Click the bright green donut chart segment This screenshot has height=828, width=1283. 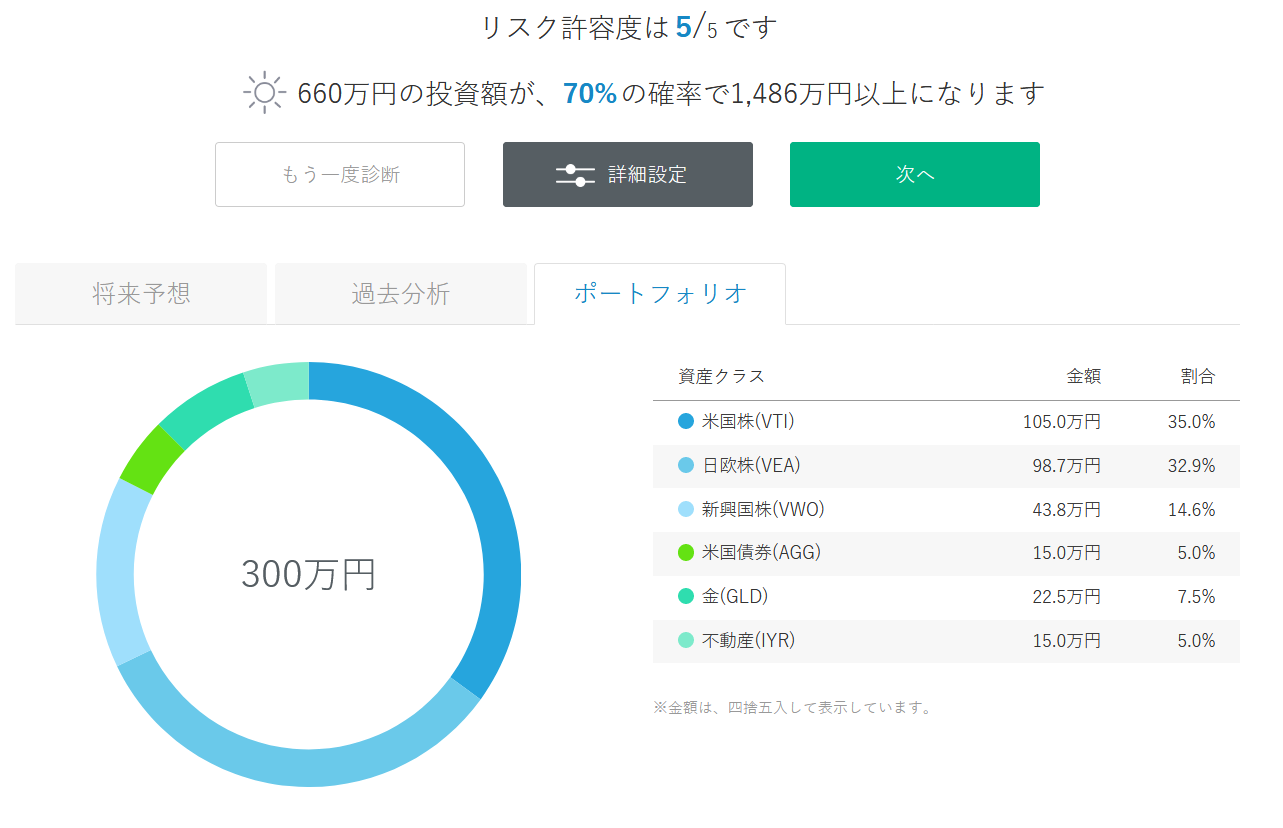(x=152, y=459)
